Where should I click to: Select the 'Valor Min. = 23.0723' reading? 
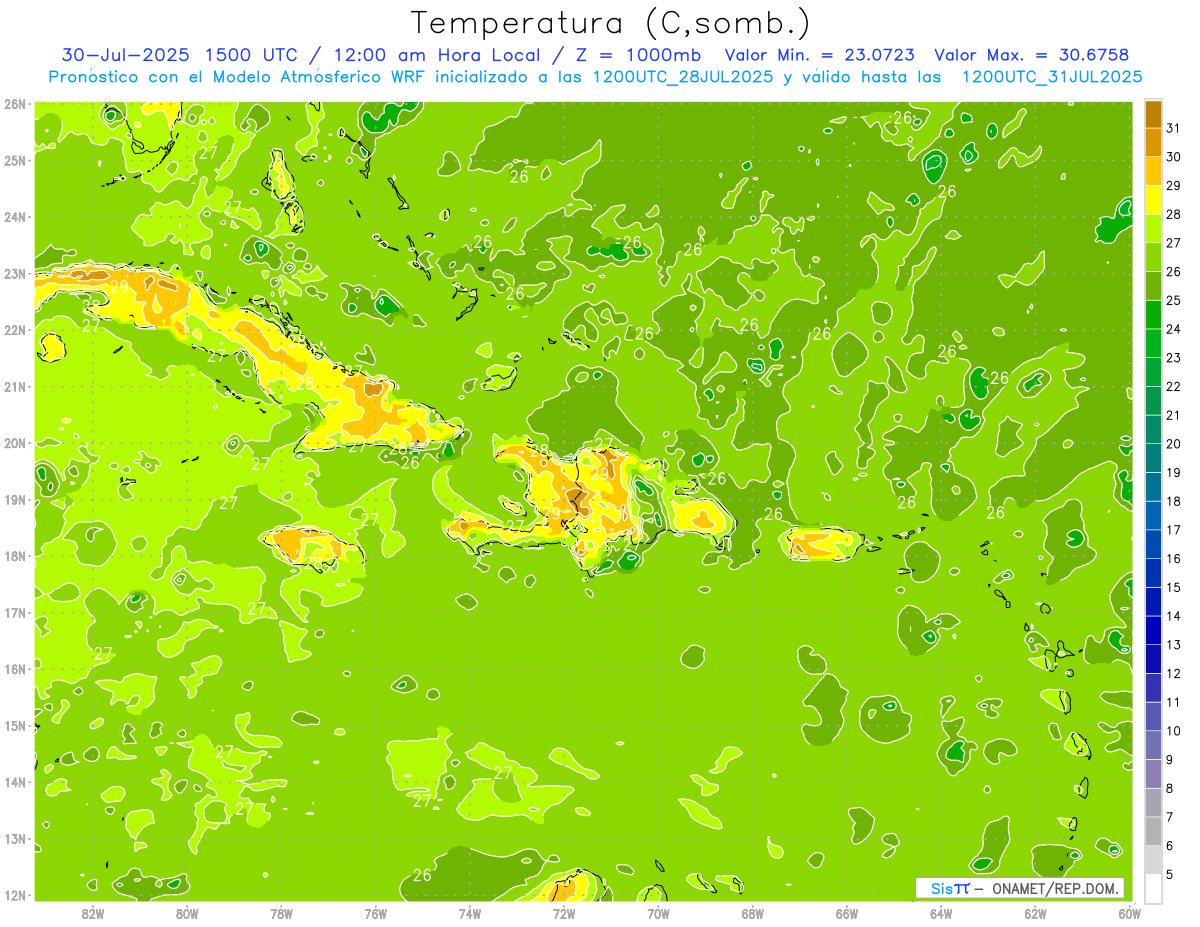[819, 55]
